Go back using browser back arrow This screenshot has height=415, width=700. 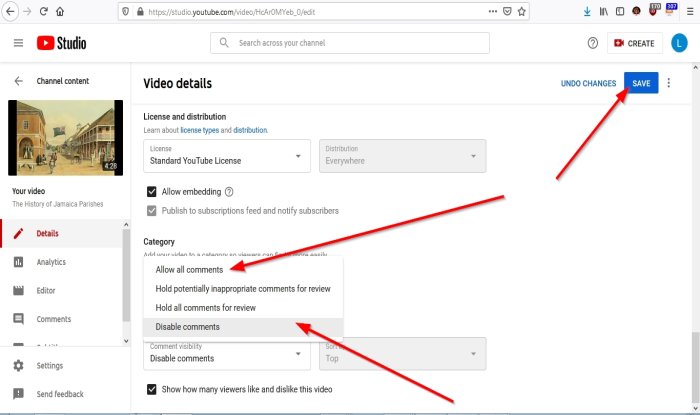tap(10, 12)
